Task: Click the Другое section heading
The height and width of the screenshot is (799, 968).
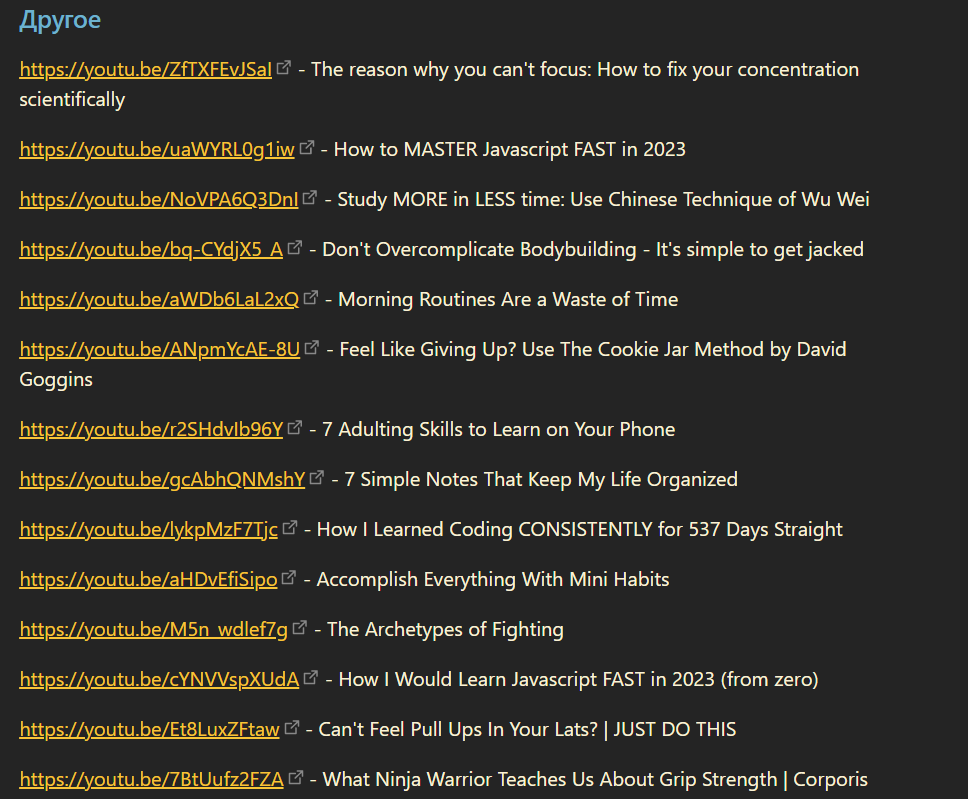Action: [x=60, y=20]
